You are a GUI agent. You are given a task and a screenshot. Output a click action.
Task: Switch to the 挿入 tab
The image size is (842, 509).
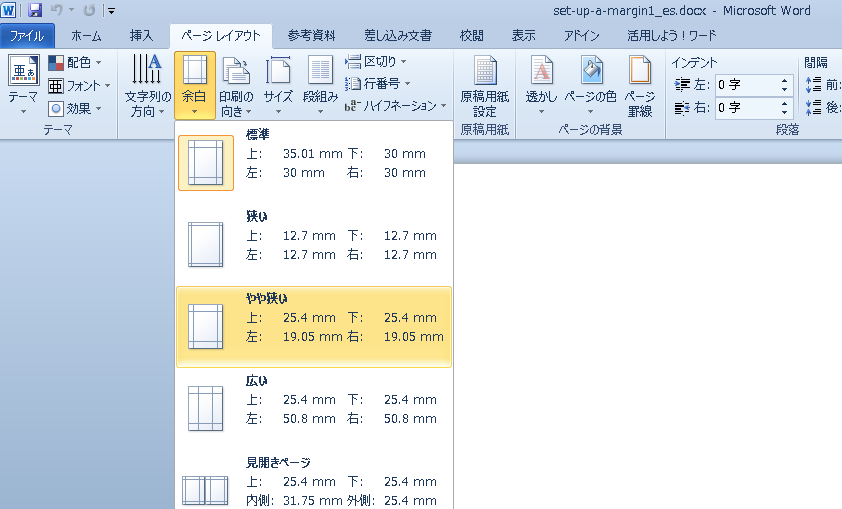(x=141, y=36)
